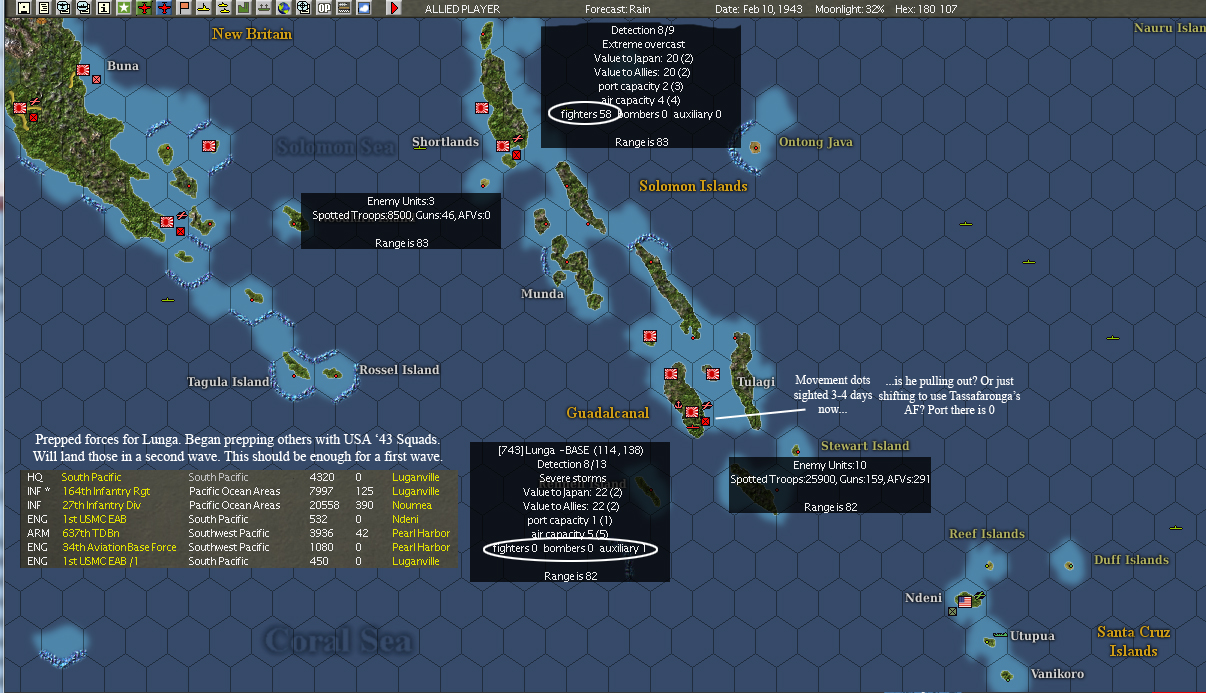Click the green factory toolbar icon

point(243,8)
